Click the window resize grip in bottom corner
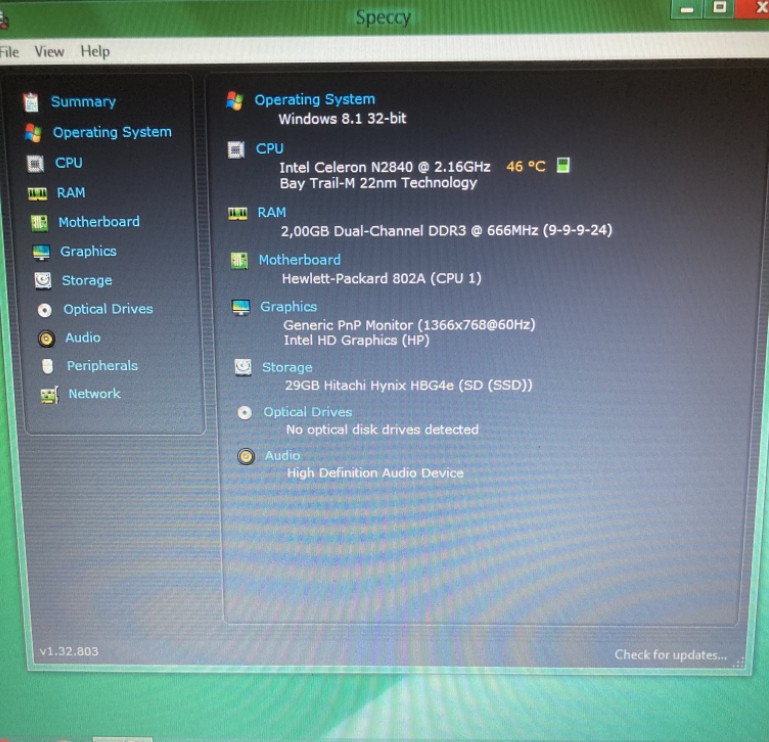Viewport: 769px width, 742px height. tap(738, 662)
